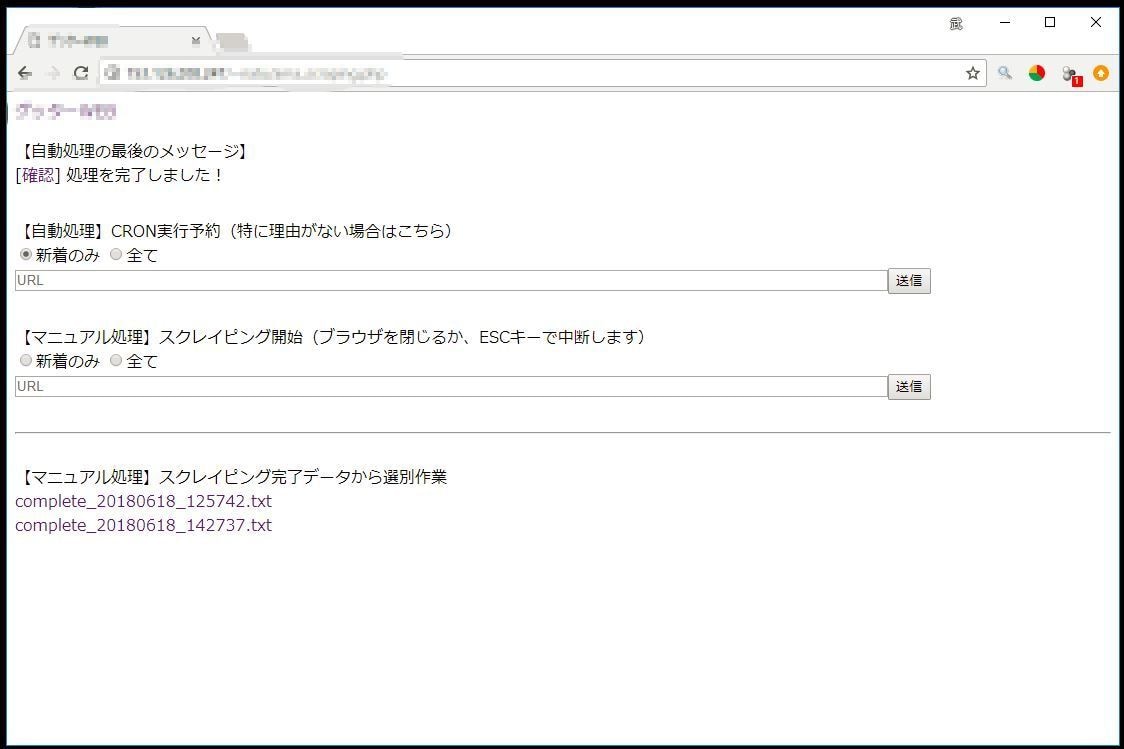
Task: Open the extension with red badge 1
Action: point(1072,75)
